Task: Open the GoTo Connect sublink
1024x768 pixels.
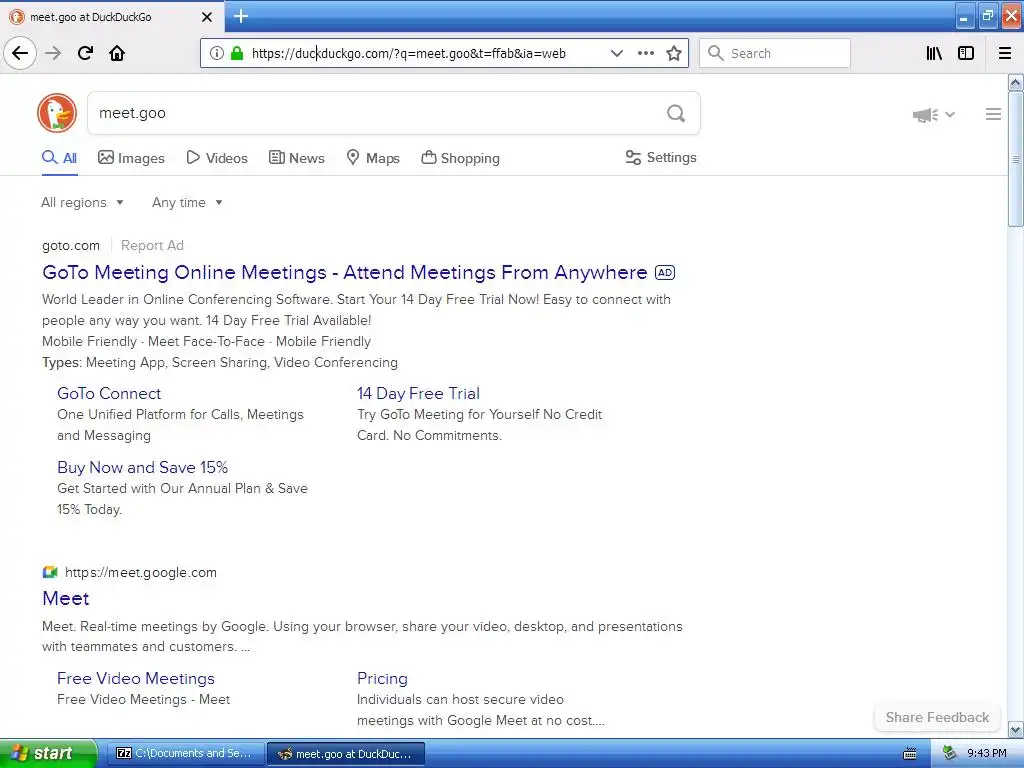Action: 109,393
